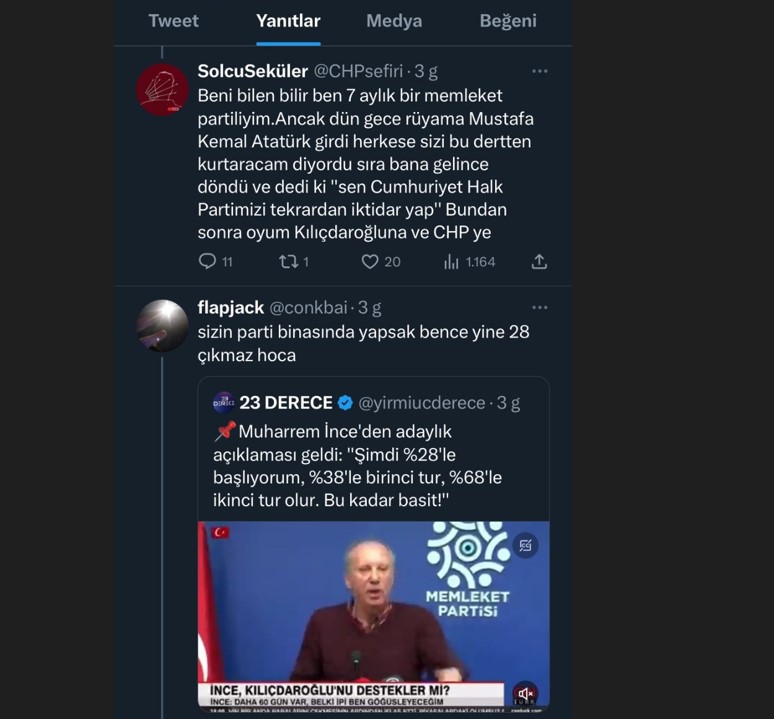View analytics of SolcuSeküler's tweet
This screenshot has width=774, height=719.
point(452,261)
